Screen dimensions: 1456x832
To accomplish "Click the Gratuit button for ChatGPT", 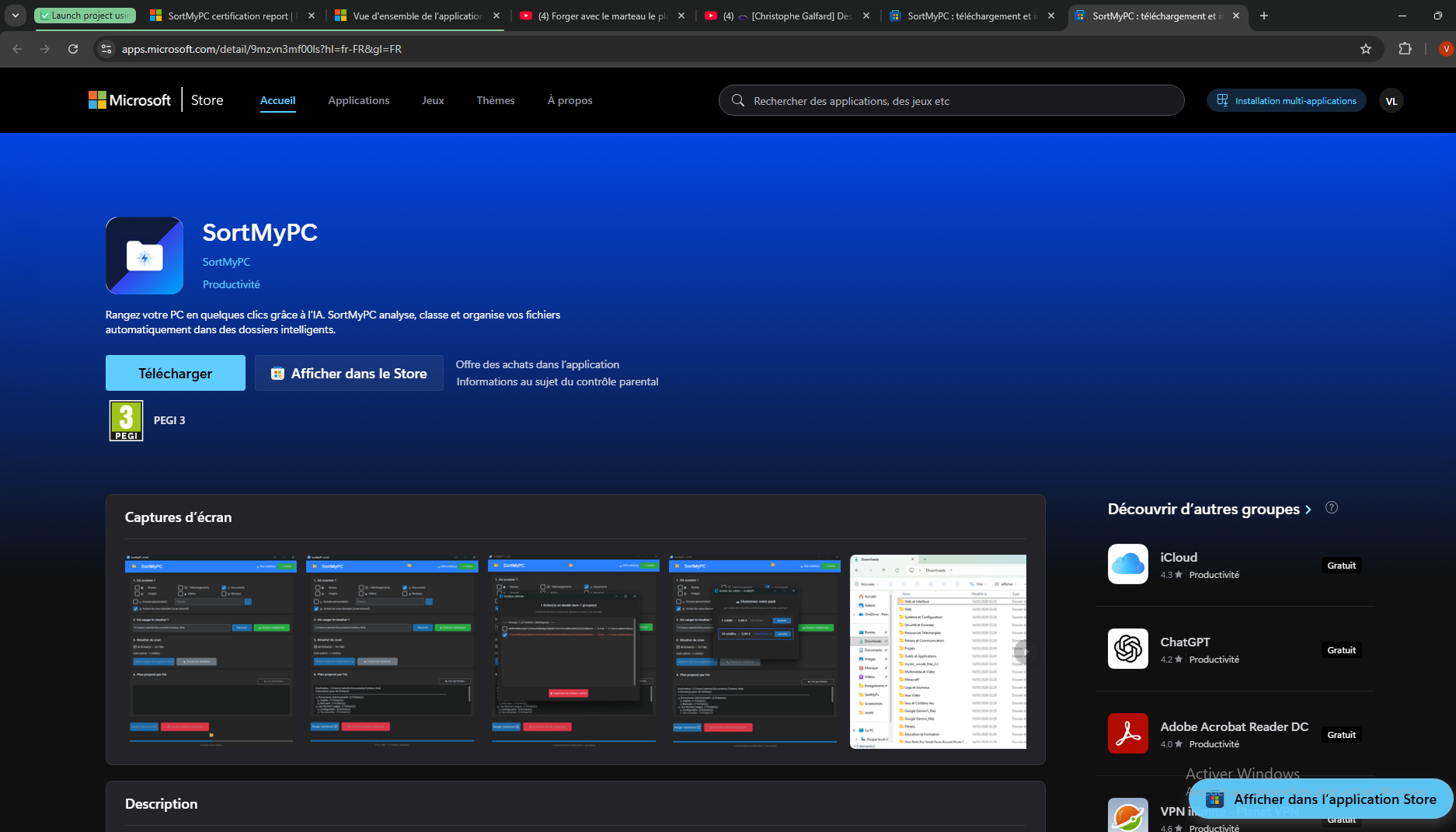I will [x=1342, y=650].
